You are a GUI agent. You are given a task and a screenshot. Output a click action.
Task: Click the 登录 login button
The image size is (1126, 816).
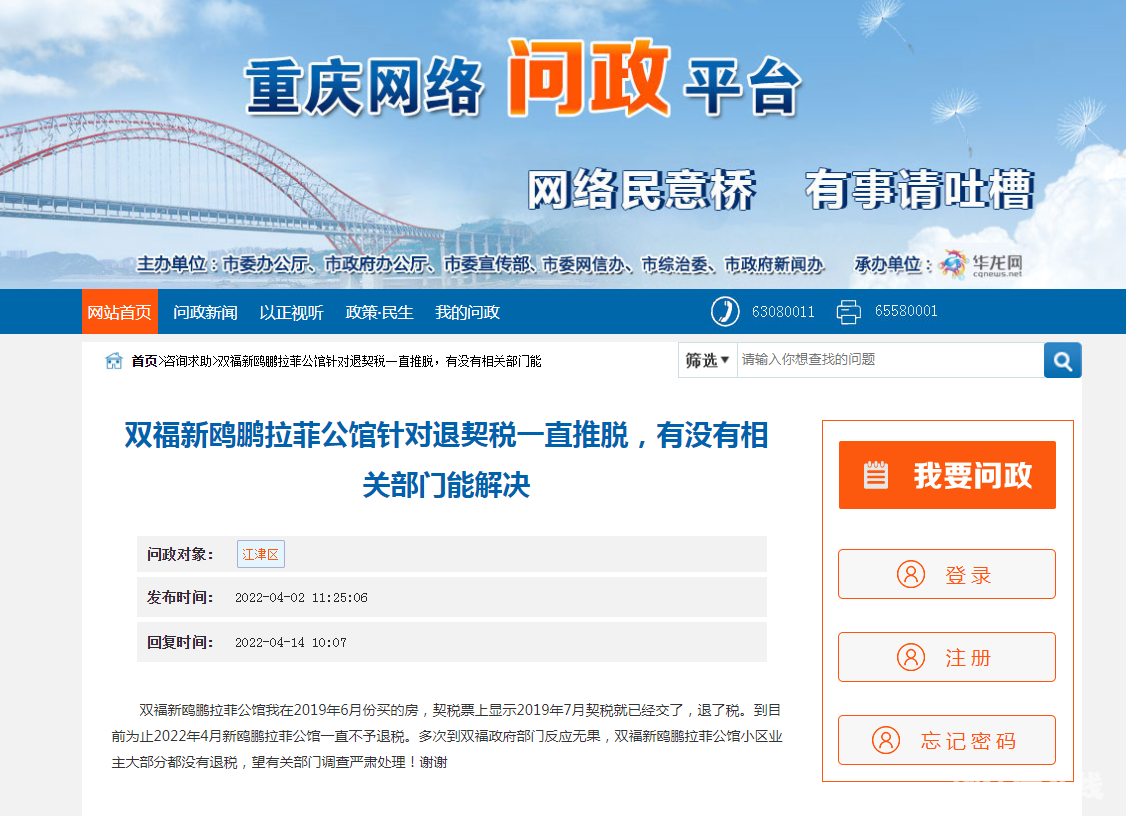[946, 574]
